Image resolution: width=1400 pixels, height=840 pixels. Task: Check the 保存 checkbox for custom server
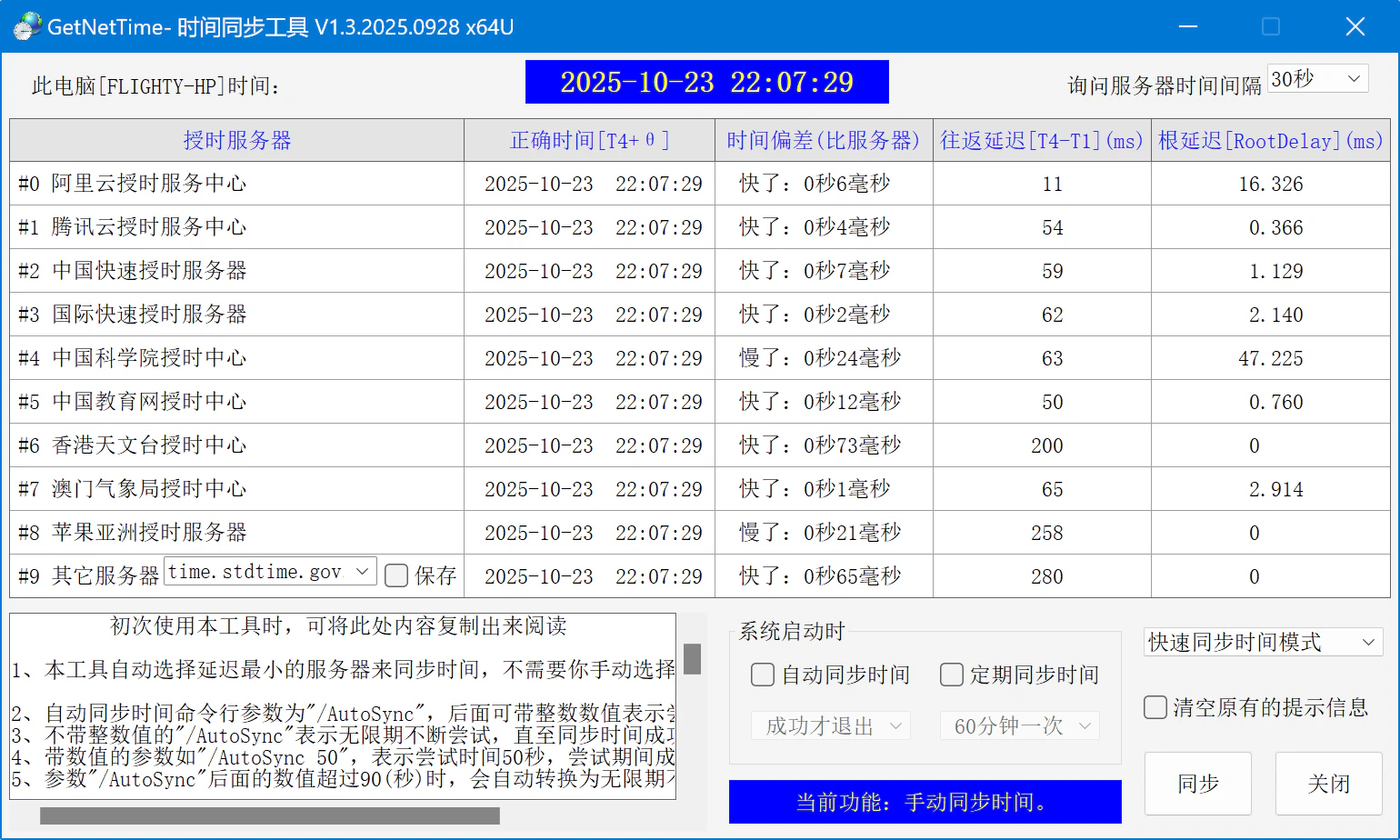pyautogui.click(x=396, y=575)
